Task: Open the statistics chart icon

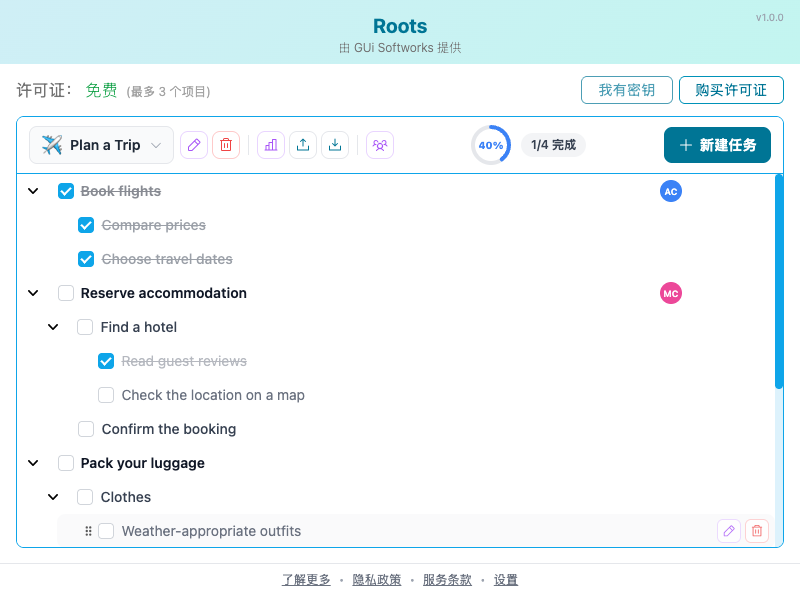Action: point(271,145)
